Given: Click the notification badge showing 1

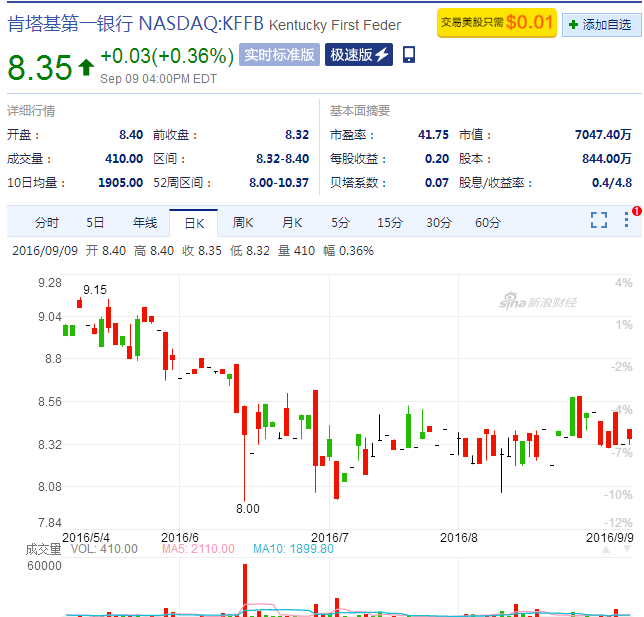Looking at the screenshot, I should (637, 211).
